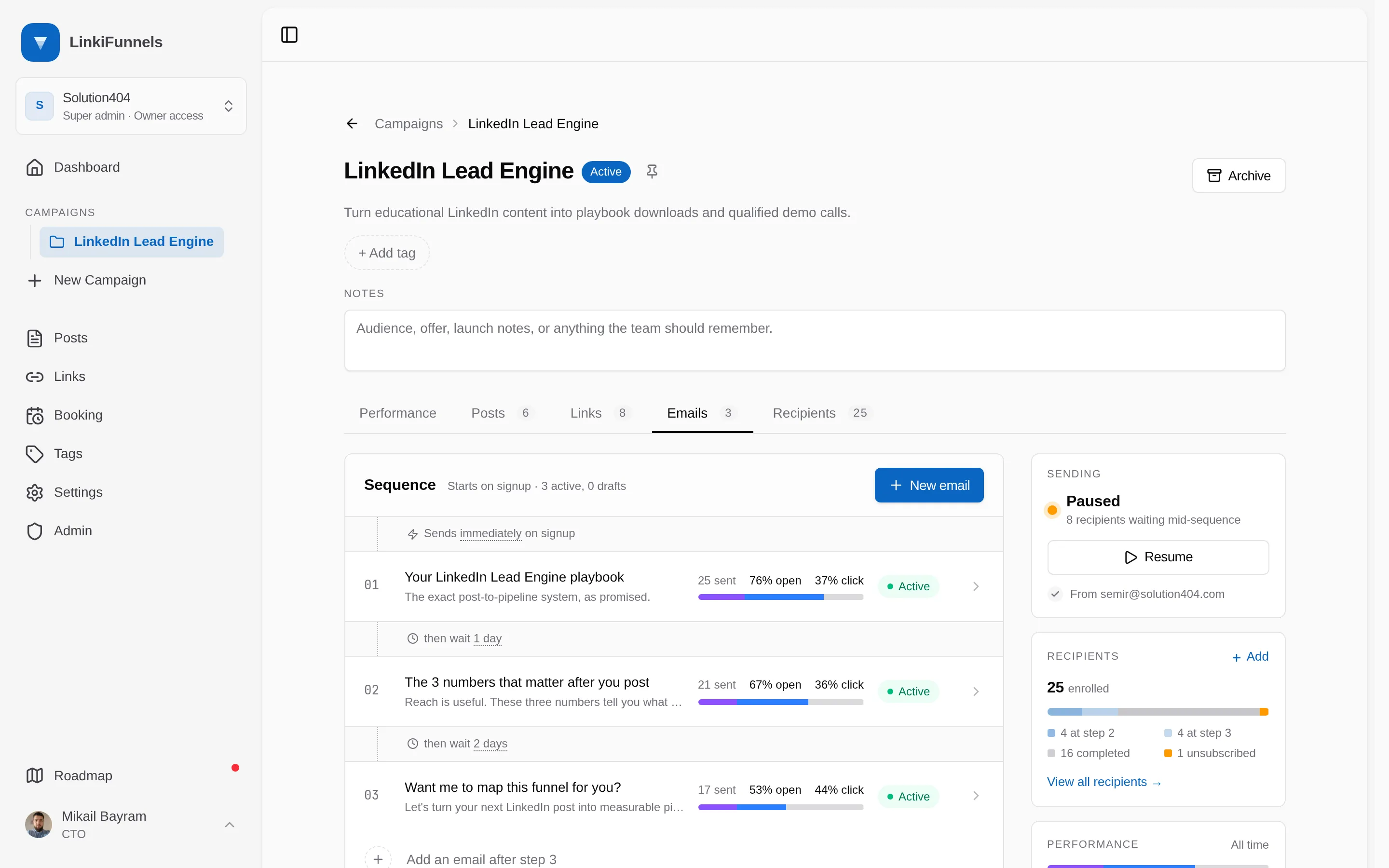The height and width of the screenshot is (868, 1389).
Task: Switch to the Performance tab
Action: (x=398, y=413)
